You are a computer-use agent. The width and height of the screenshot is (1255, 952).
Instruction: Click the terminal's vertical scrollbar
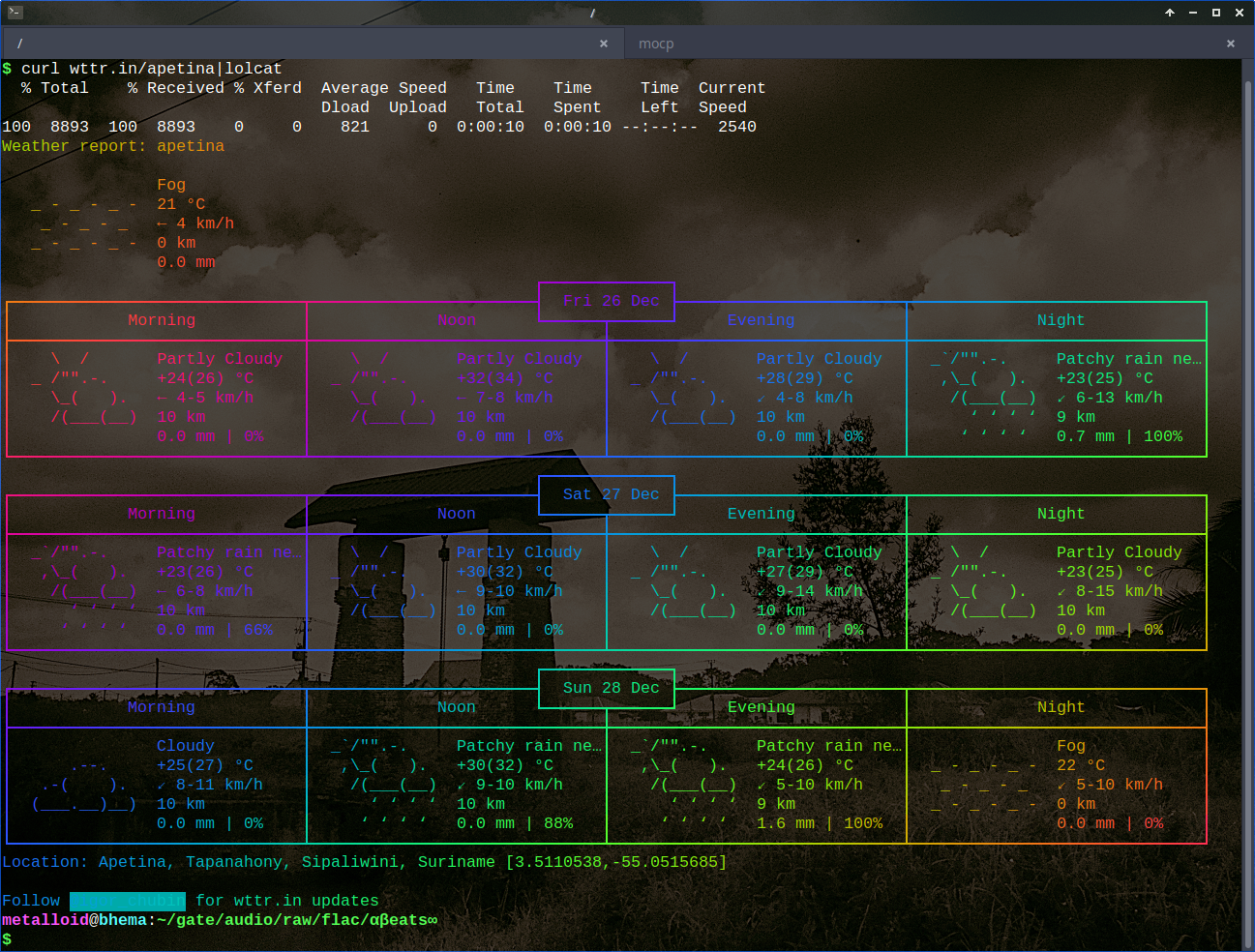[1247, 503]
